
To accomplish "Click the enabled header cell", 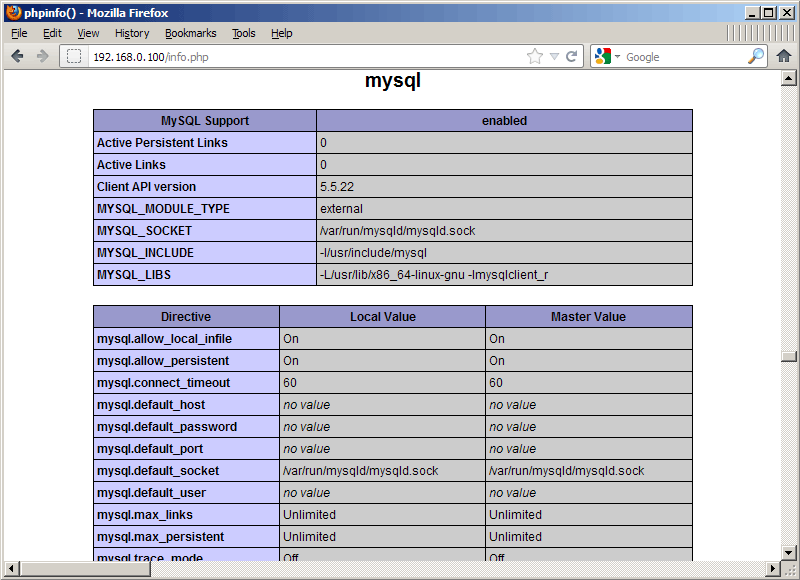I will pyautogui.click(x=504, y=120).
